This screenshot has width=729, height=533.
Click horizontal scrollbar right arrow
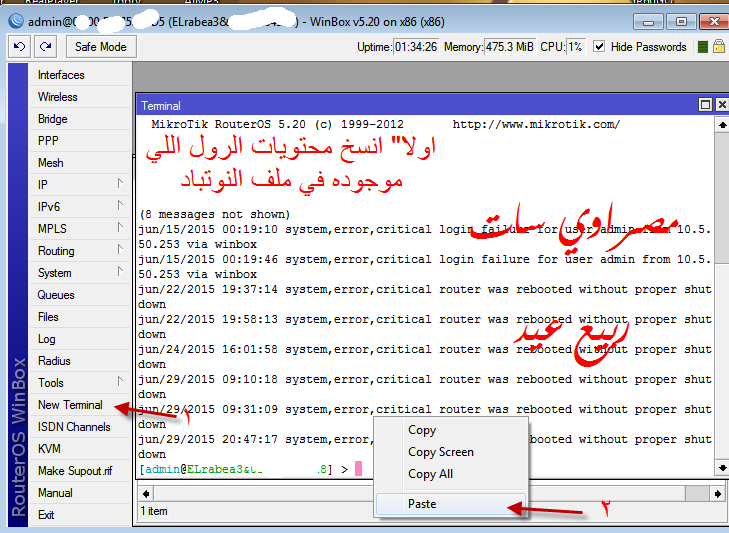(717, 493)
